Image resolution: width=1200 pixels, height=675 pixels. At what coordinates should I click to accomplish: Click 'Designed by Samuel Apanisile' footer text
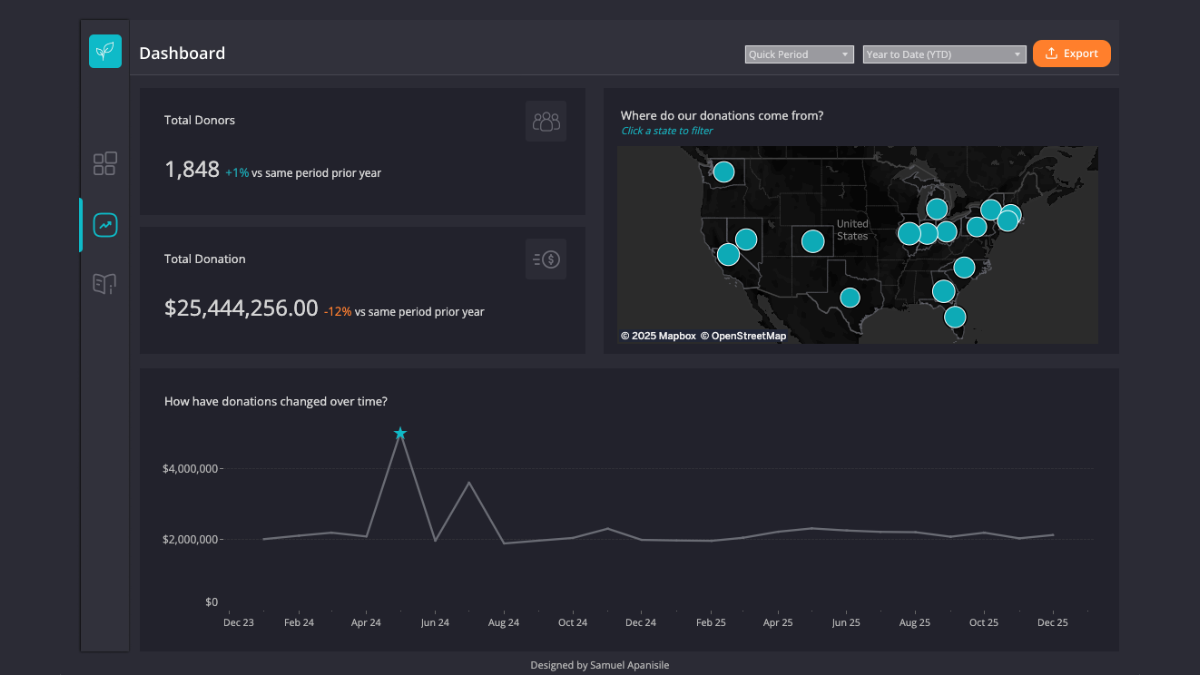coord(600,664)
